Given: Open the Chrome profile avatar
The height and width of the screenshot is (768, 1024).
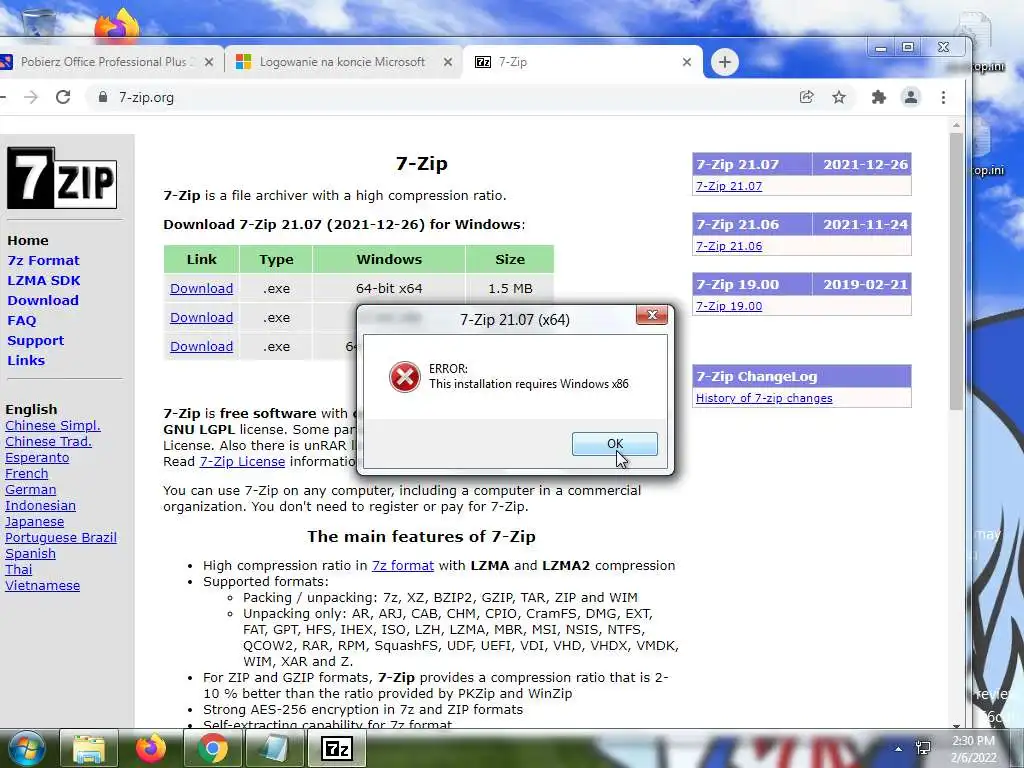Looking at the screenshot, I should [x=910, y=97].
